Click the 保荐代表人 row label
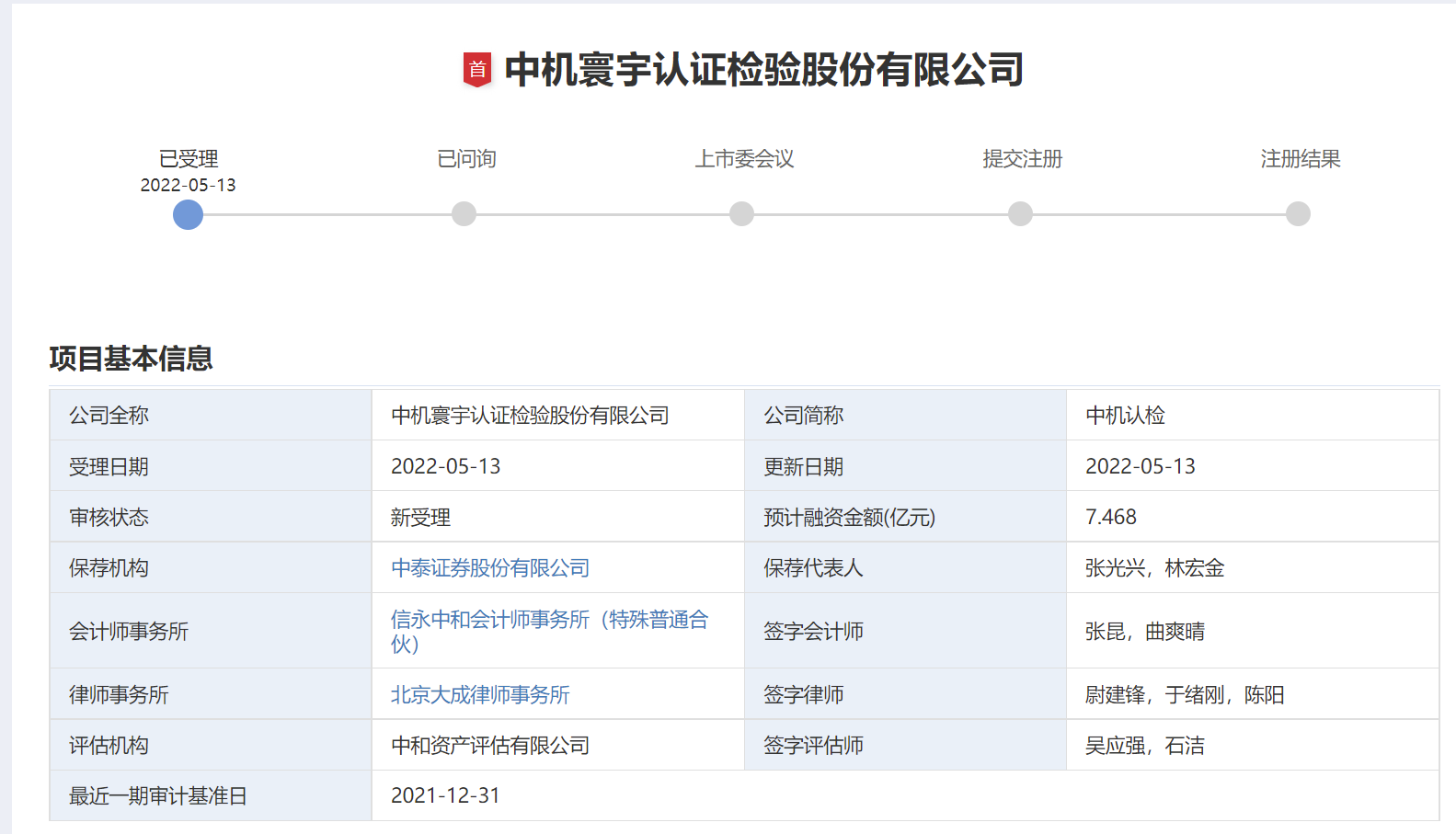 pyautogui.click(x=813, y=568)
